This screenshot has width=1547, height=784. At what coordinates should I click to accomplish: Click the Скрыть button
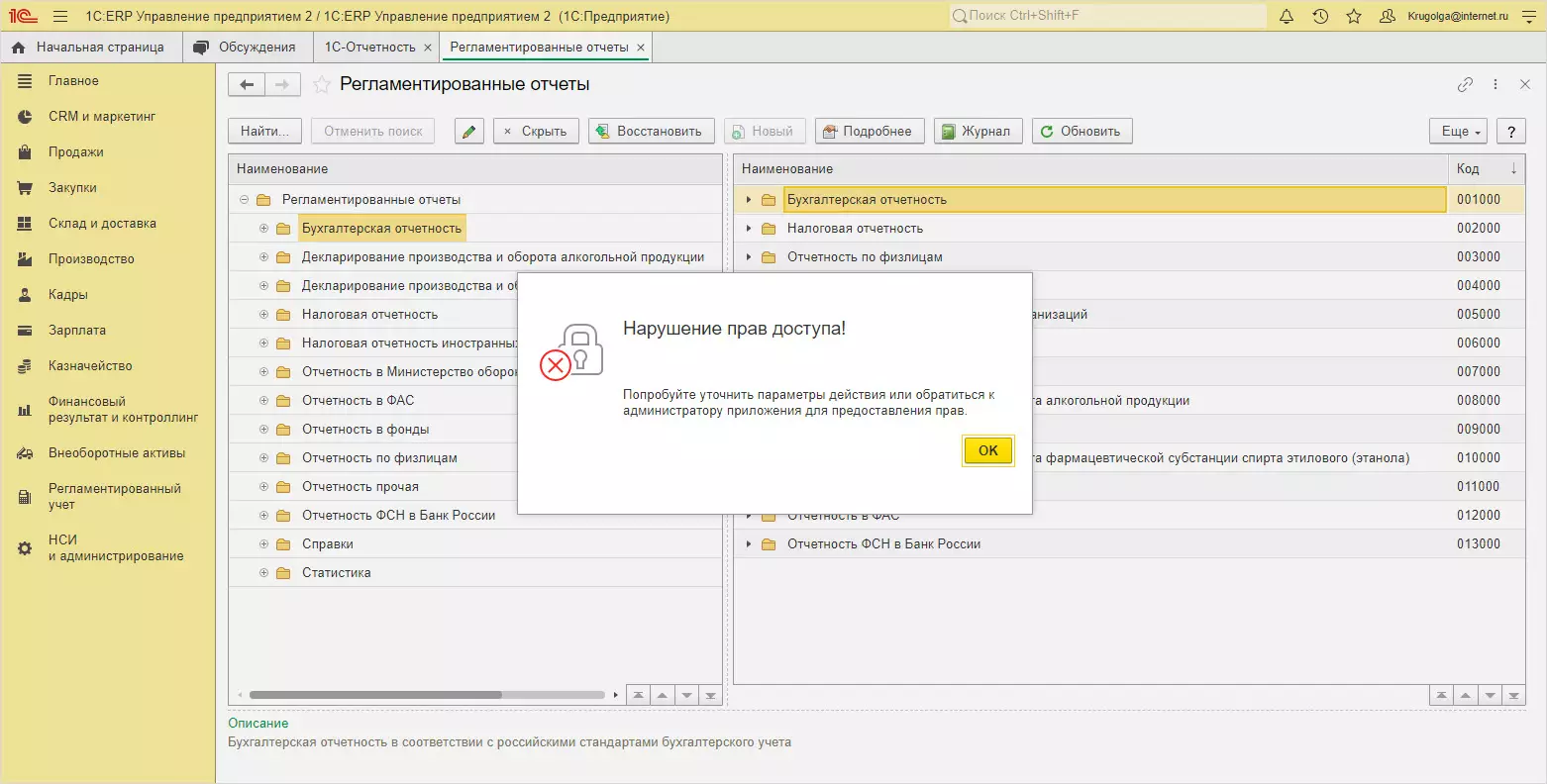tap(535, 132)
